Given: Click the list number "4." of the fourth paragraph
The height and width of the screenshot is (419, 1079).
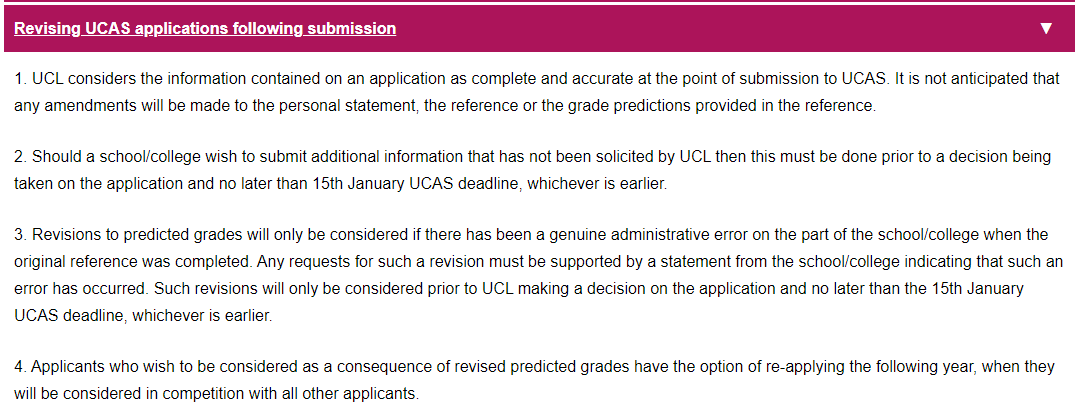Looking at the screenshot, I should click(20, 366).
